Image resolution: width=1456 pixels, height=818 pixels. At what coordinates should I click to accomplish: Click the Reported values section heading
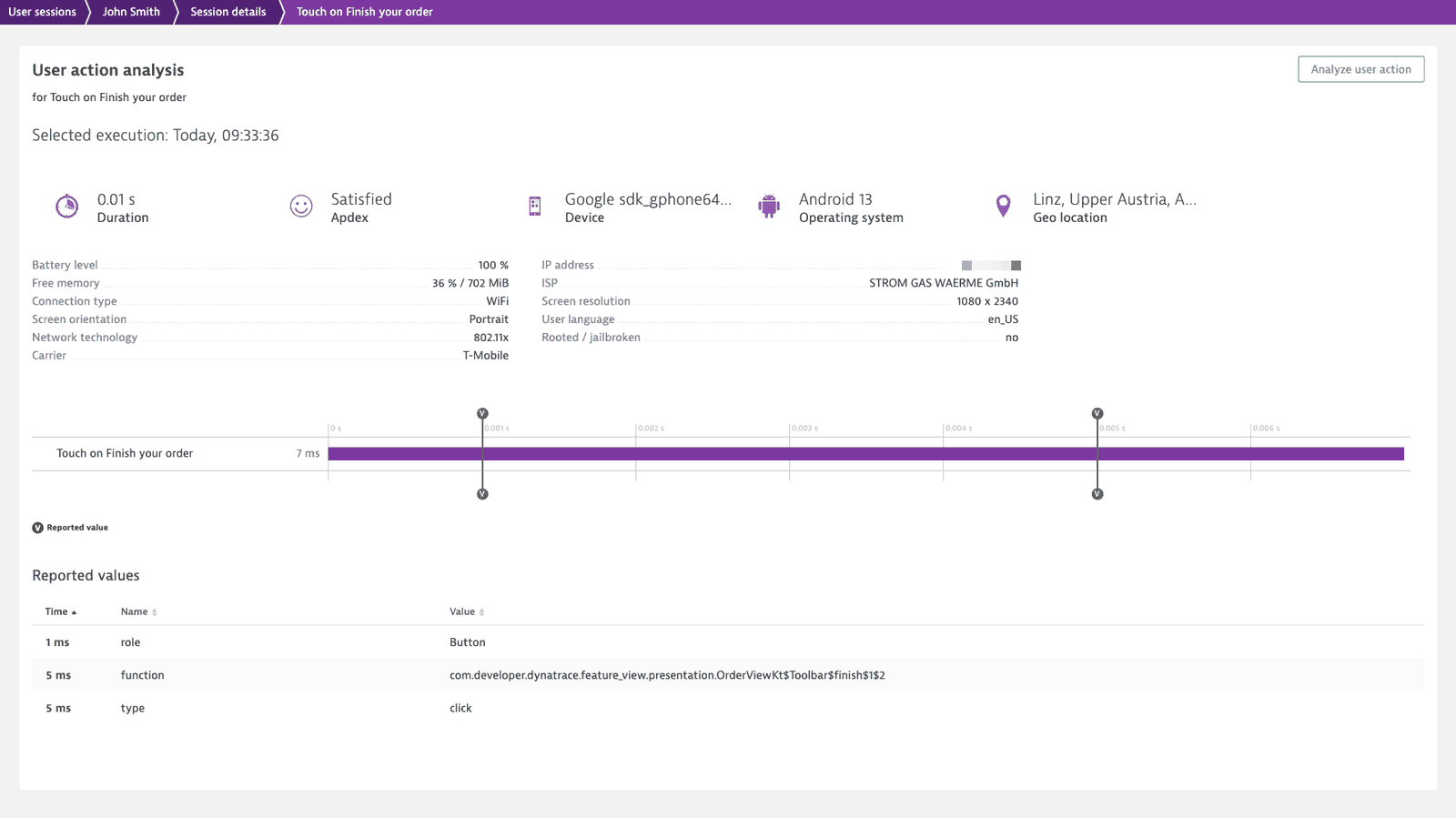[86, 576]
